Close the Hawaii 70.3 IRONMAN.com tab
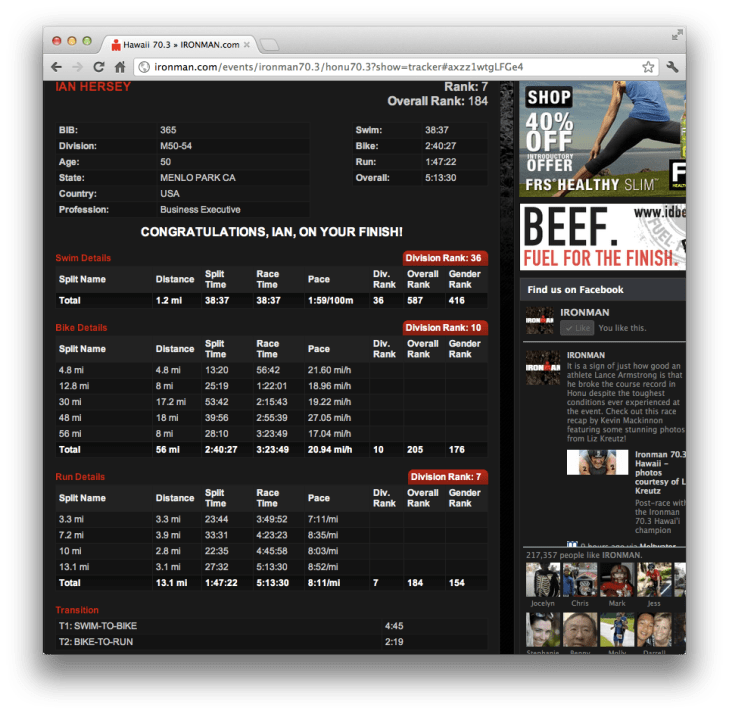The width and height of the screenshot is (729, 714). pos(248,45)
